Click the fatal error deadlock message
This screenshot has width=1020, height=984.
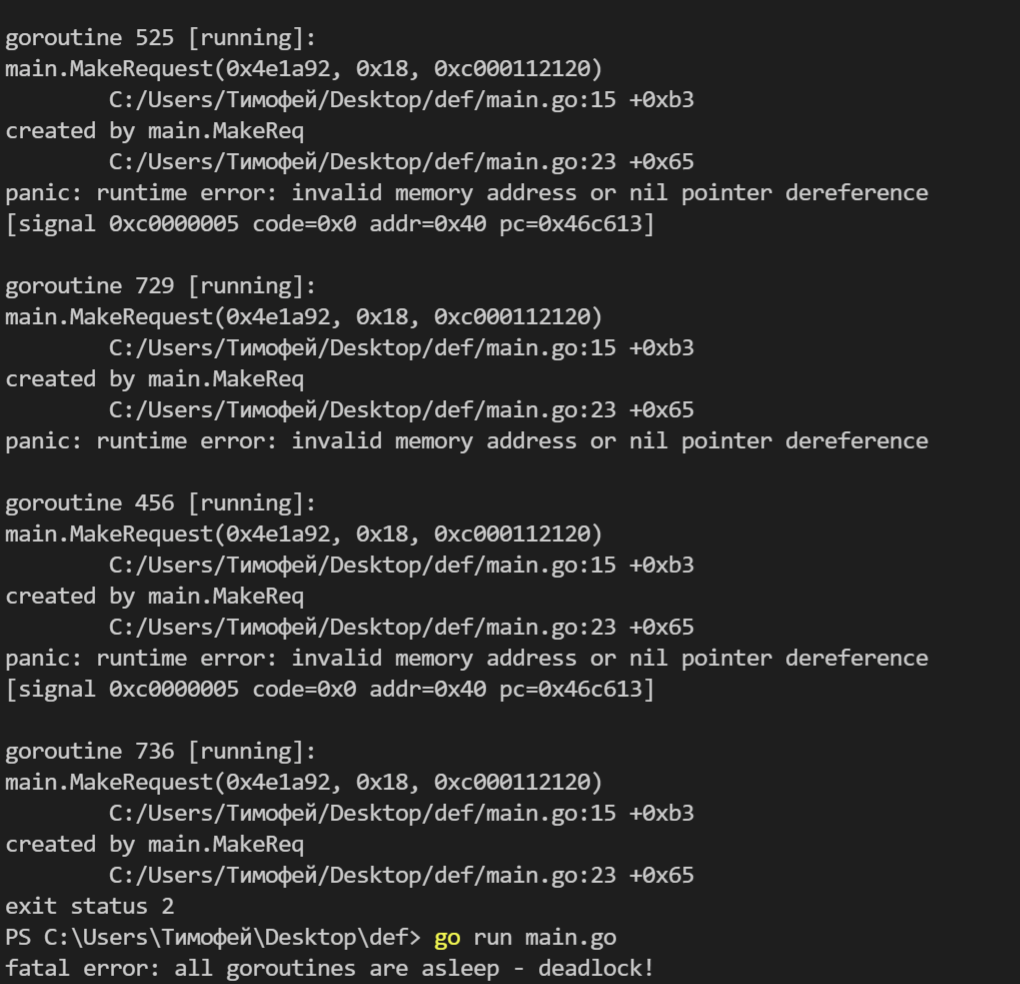point(329,968)
